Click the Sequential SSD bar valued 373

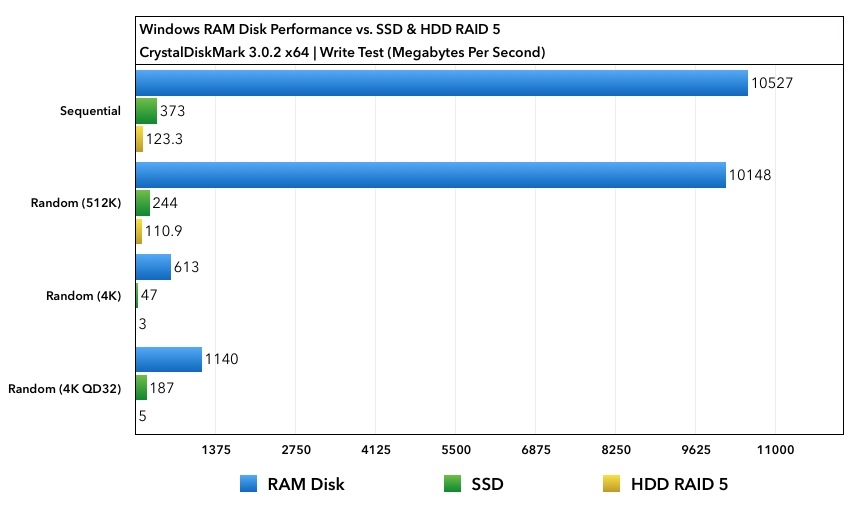click(x=146, y=111)
